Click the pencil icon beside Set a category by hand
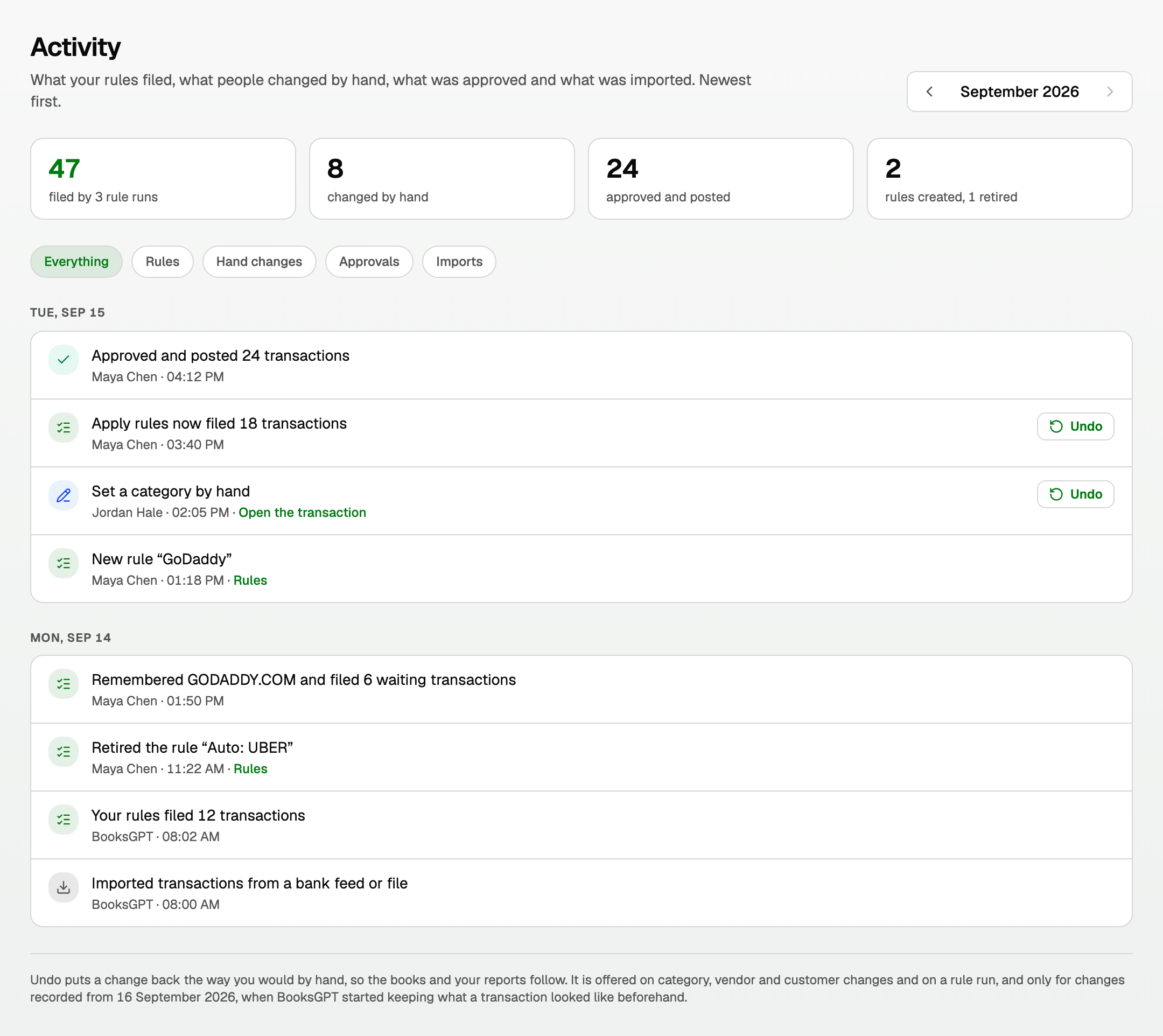This screenshot has height=1036, width=1163. point(63,495)
